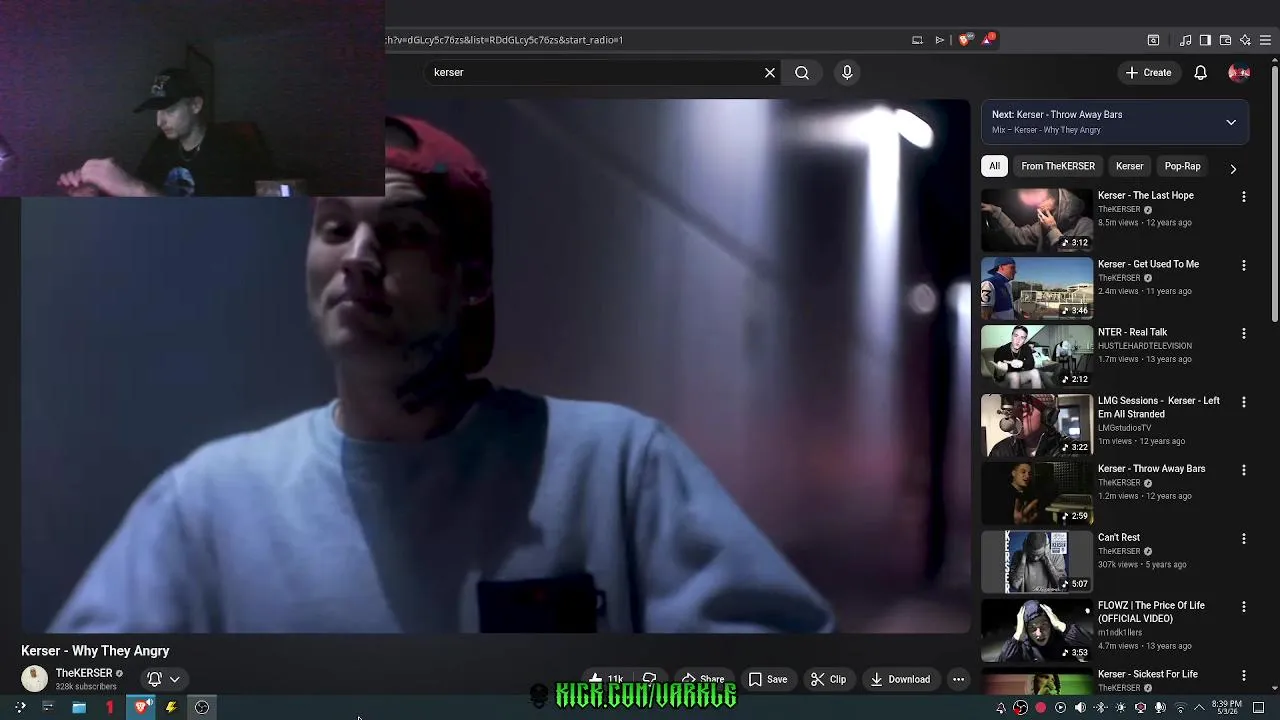The width and height of the screenshot is (1280, 720).
Task: Collapse the Mix playlist panel chevron
Action: (x=1231, y=122)
